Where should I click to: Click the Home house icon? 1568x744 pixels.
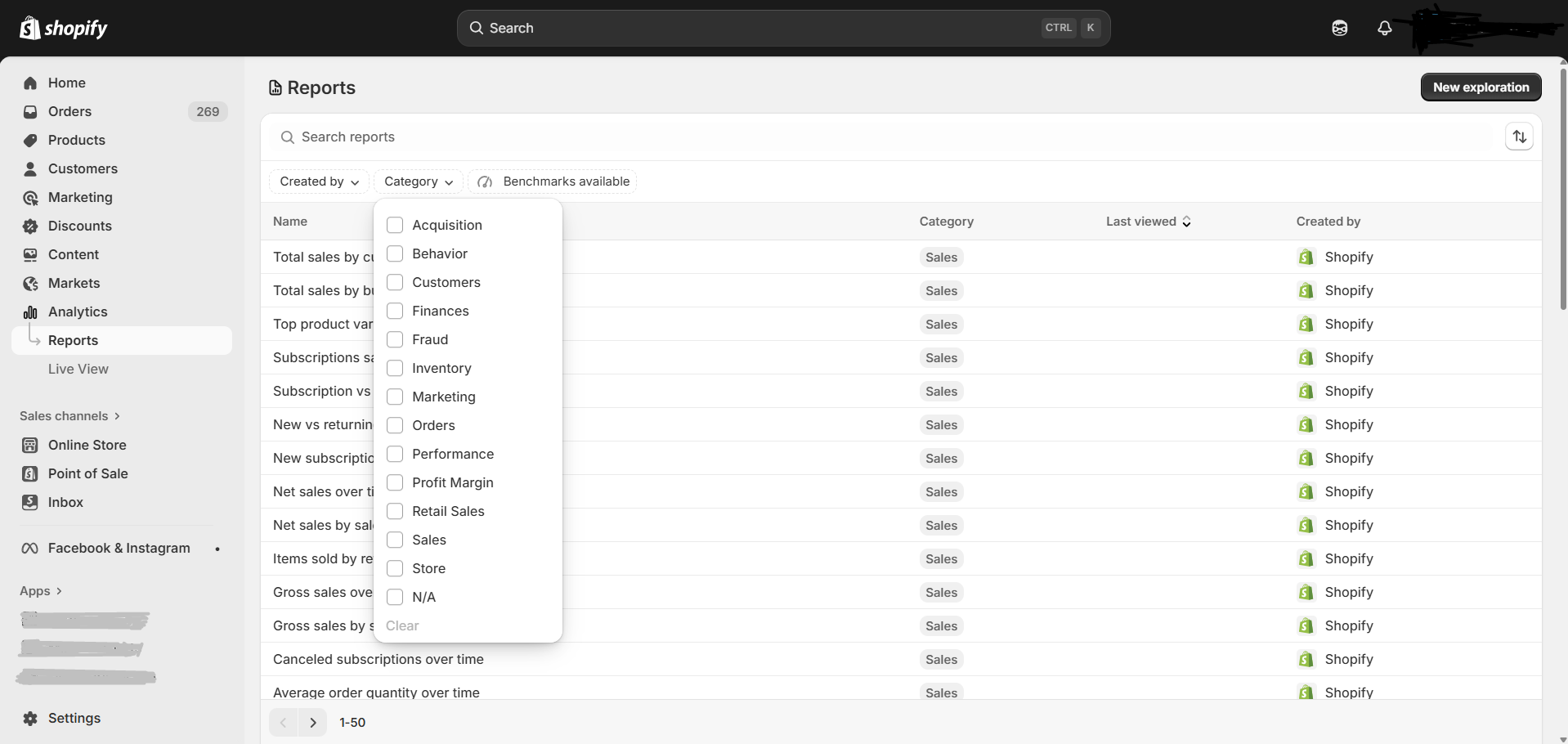coord(30,83)
